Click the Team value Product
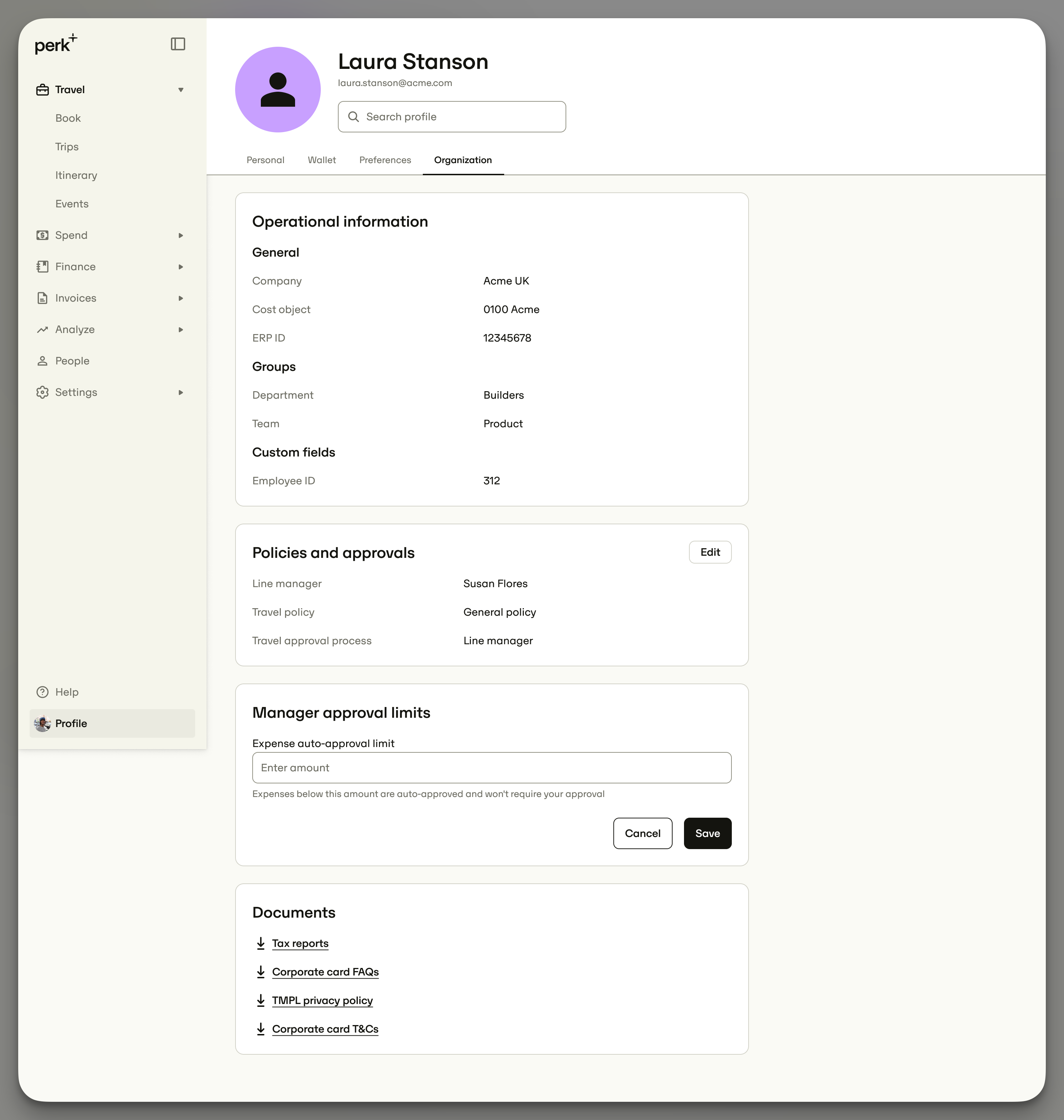The width and height of the screenshot is (1064, 1120). pos(503,423)
